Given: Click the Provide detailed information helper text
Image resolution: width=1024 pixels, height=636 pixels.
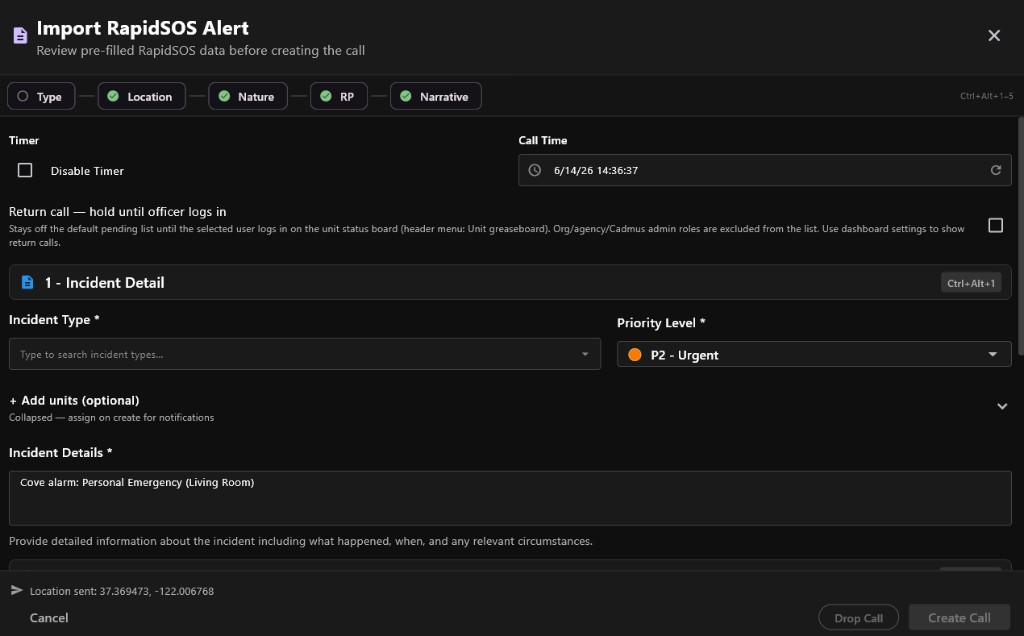Looking at the screenshot, I should pyautogui.click(x=300, y=541).
